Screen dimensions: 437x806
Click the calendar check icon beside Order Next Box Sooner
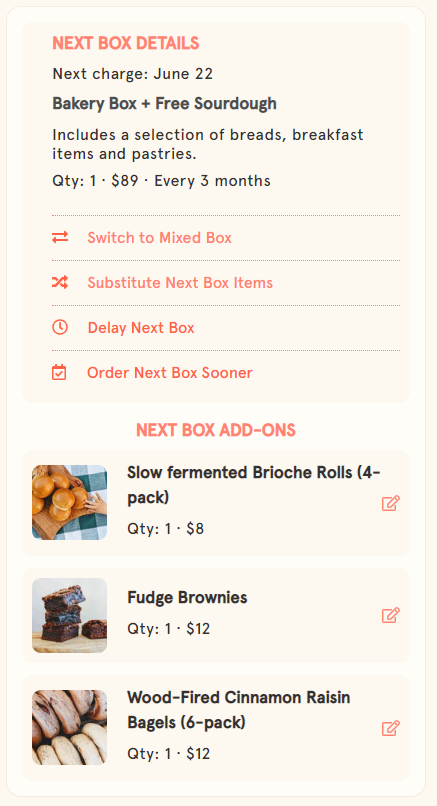pyautogui.click(x=59, y=372)
